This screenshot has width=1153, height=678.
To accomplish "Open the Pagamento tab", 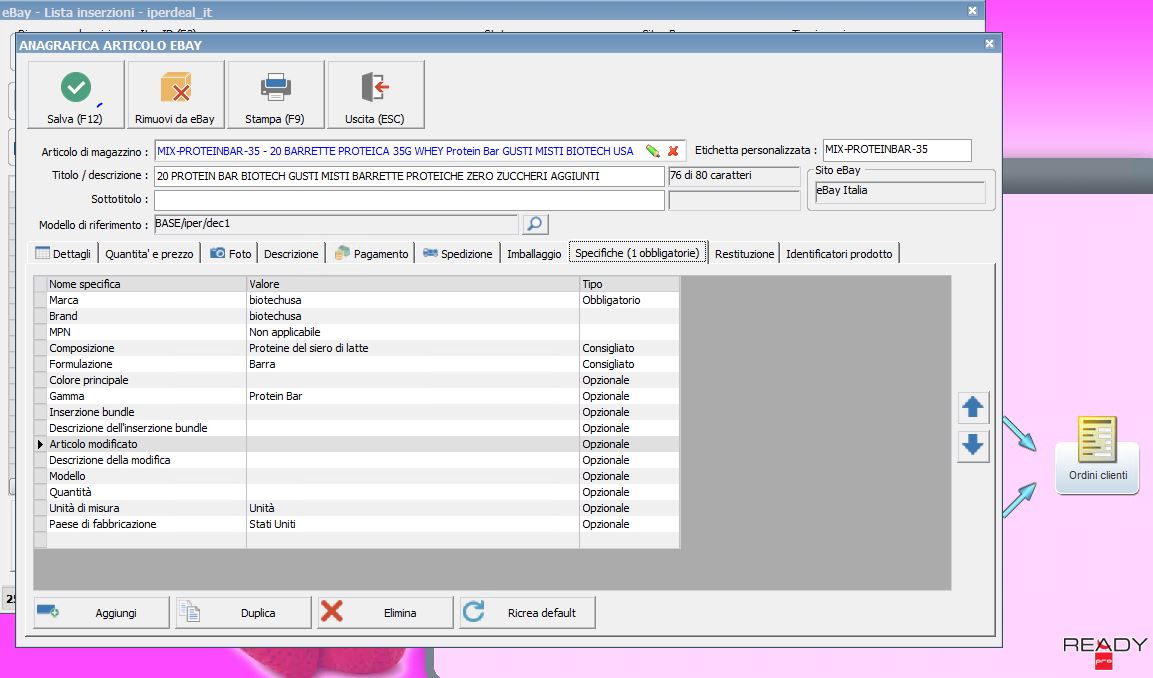I will [x=371, y=254].
